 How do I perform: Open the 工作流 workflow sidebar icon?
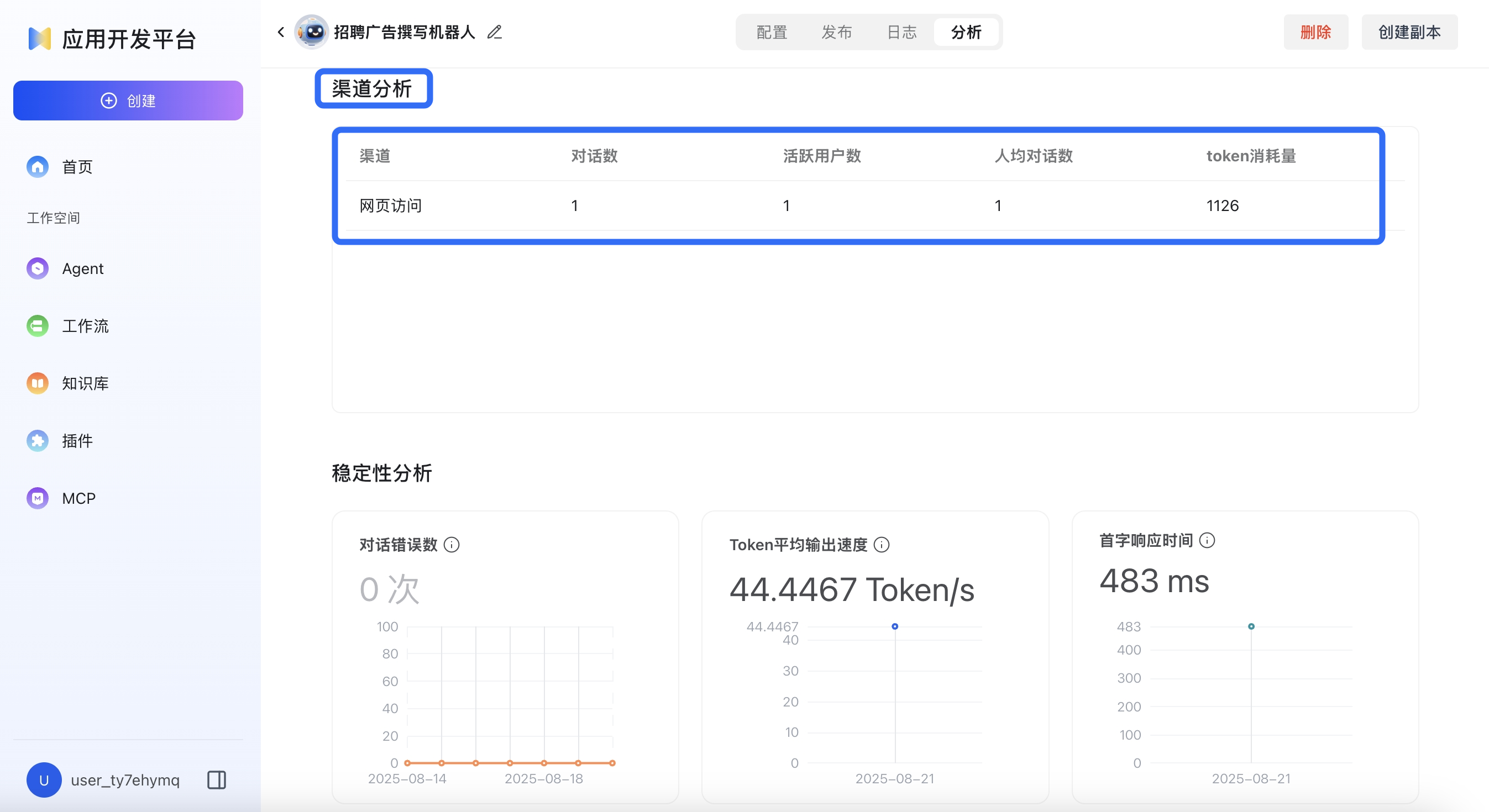pyautogui.click(x=38, y=326)
